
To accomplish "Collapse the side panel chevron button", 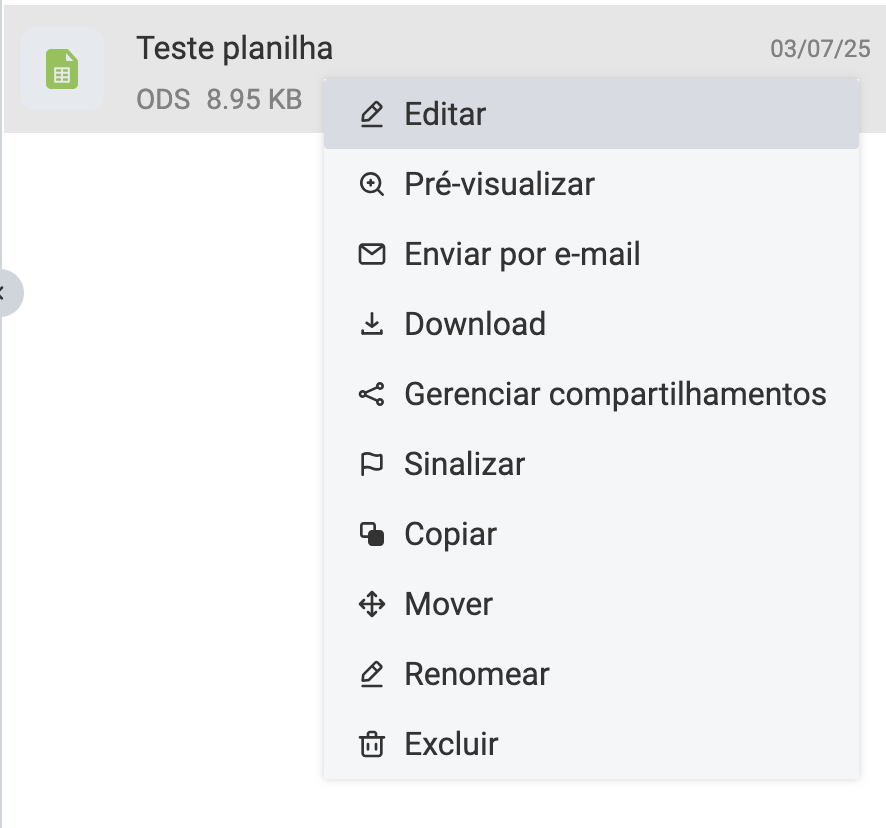I will click(x=6, y=293).
